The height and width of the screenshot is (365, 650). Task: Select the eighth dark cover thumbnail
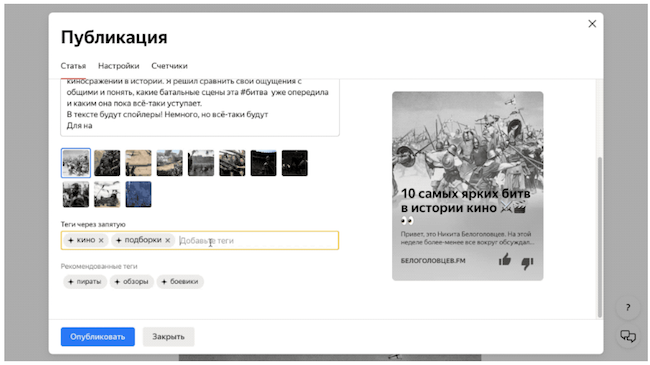pyautogui.click(x=295, y=163)
